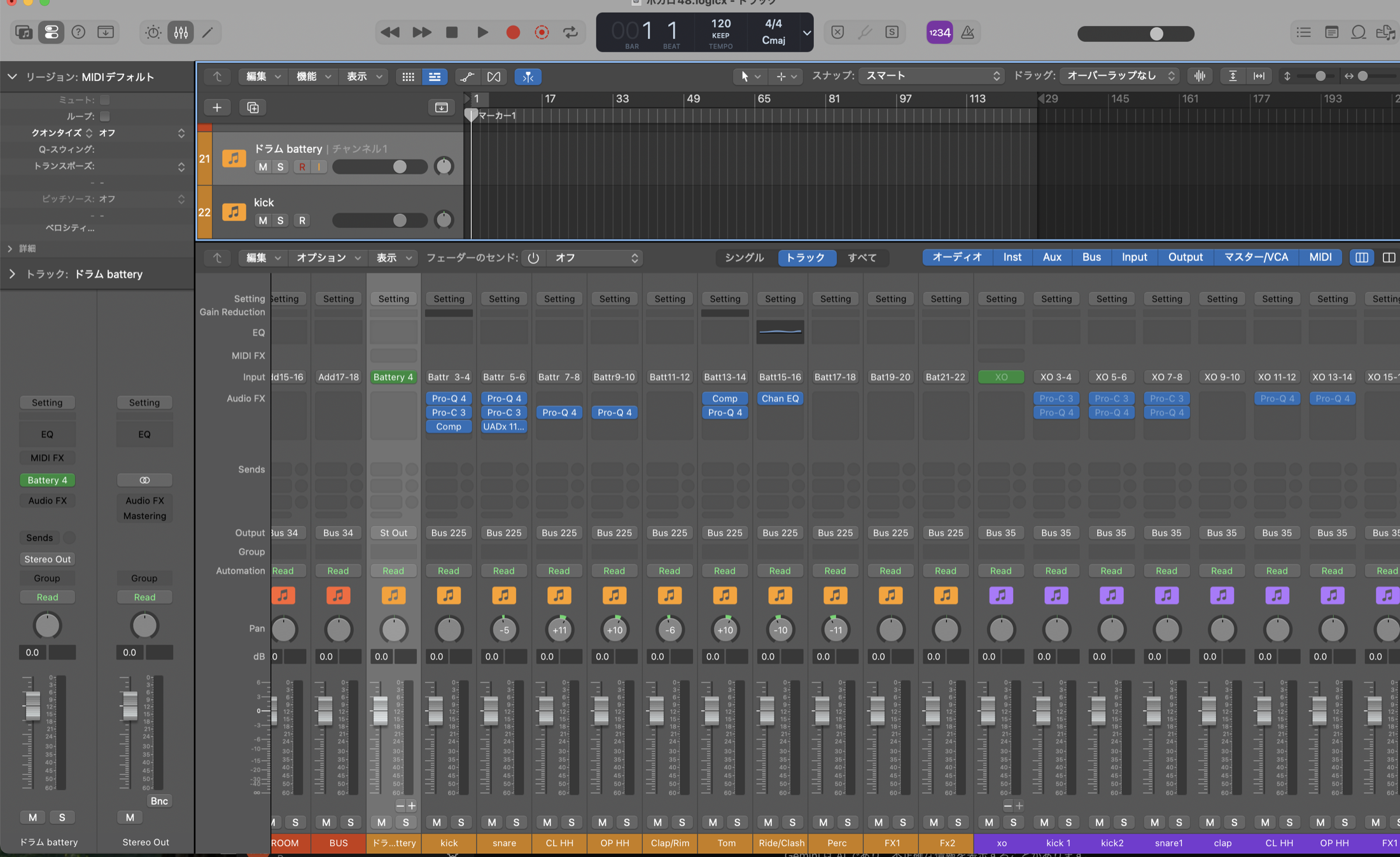This screenshot has height=857, width=1400.
Task: Click Bus 225 output on snare strip
Action: click(x=503, y=532)
